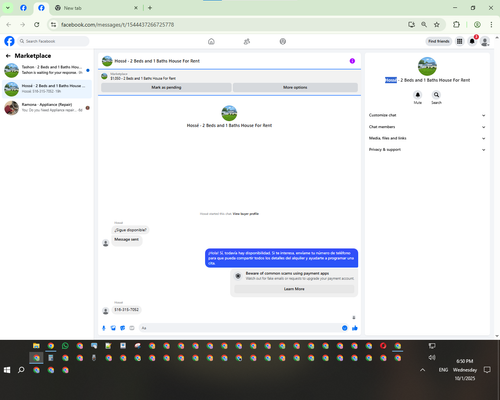Click the zoom magnifier icon in address bar
This screenshot has width=500, height=400.
pos(424,25)
